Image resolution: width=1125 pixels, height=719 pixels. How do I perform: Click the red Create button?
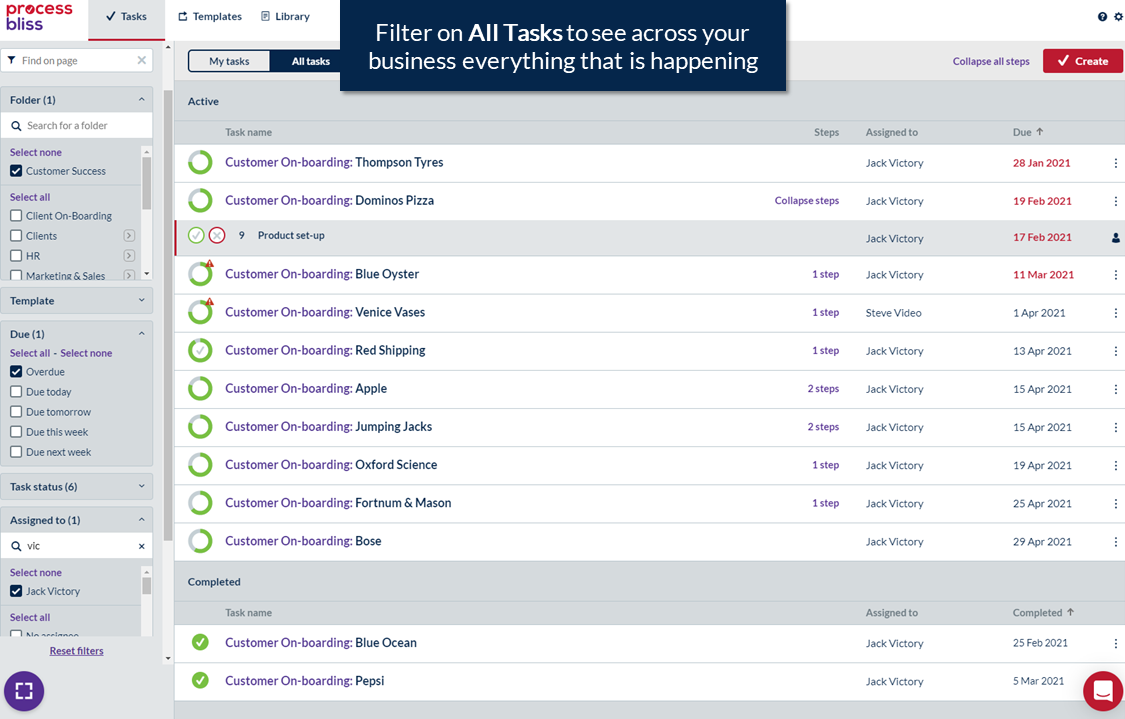coord(1082,61)
